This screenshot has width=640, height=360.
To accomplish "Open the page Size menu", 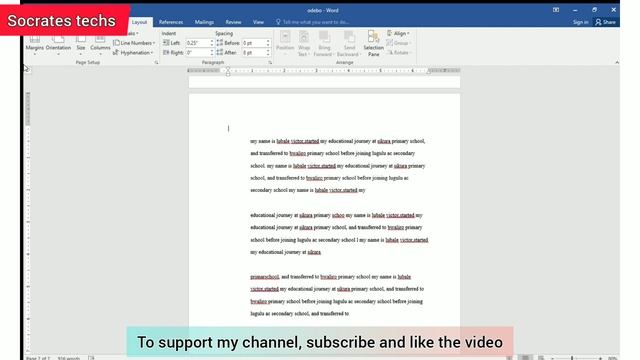I will coord(81,45).
